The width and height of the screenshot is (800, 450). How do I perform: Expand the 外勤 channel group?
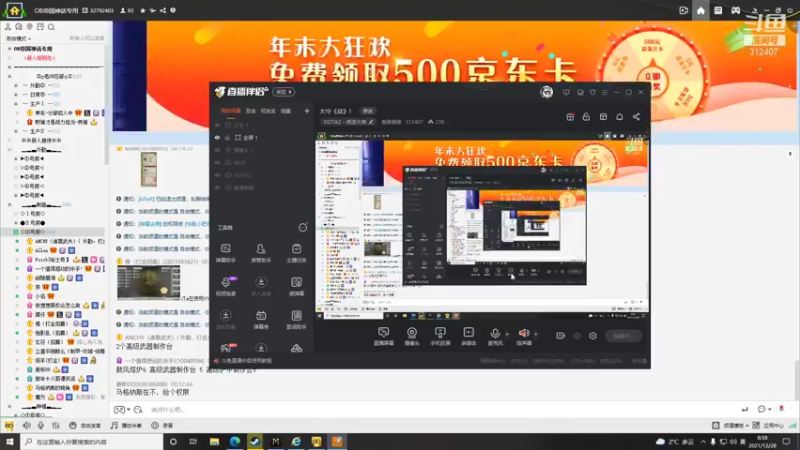16,86
